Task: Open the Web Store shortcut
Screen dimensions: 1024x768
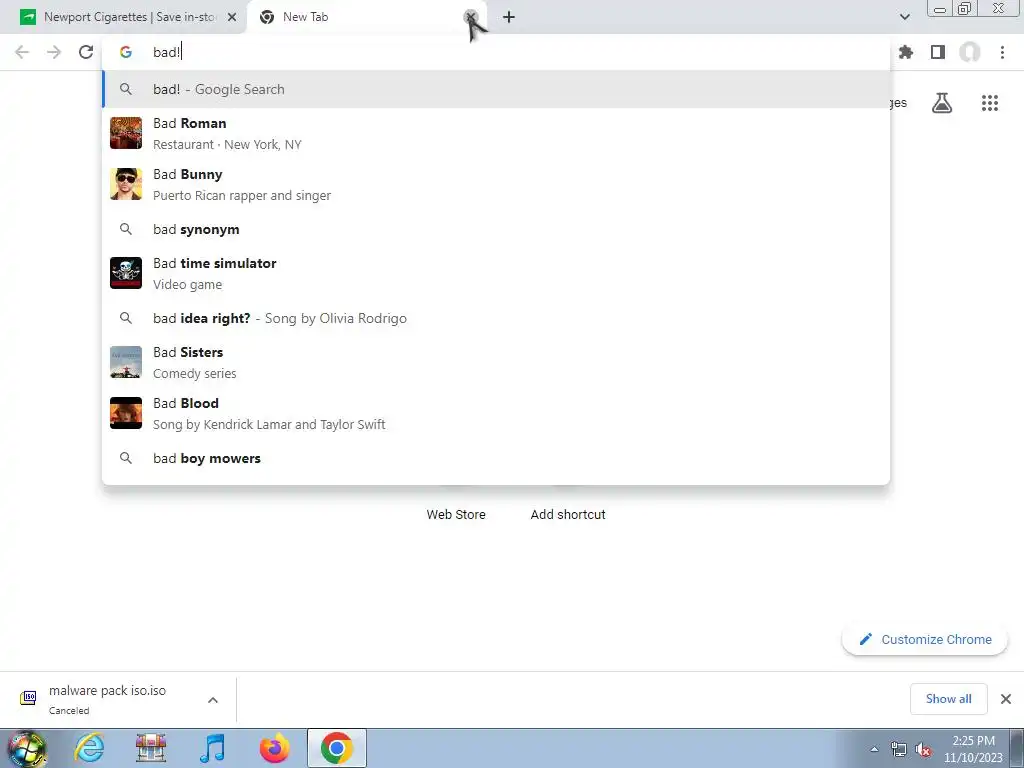Action: coord(456,514)
